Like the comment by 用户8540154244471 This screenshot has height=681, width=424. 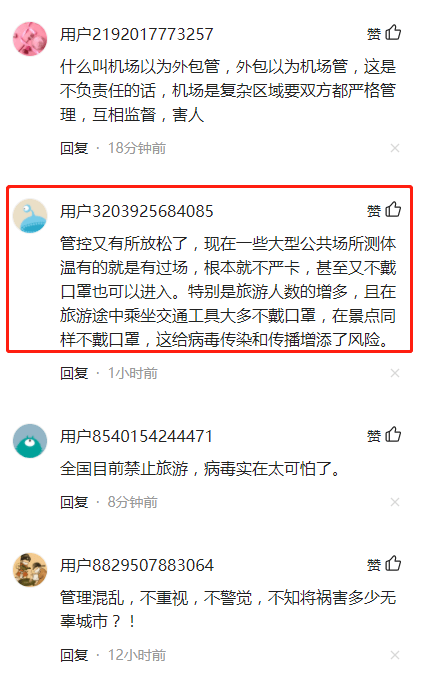(384, 435)
